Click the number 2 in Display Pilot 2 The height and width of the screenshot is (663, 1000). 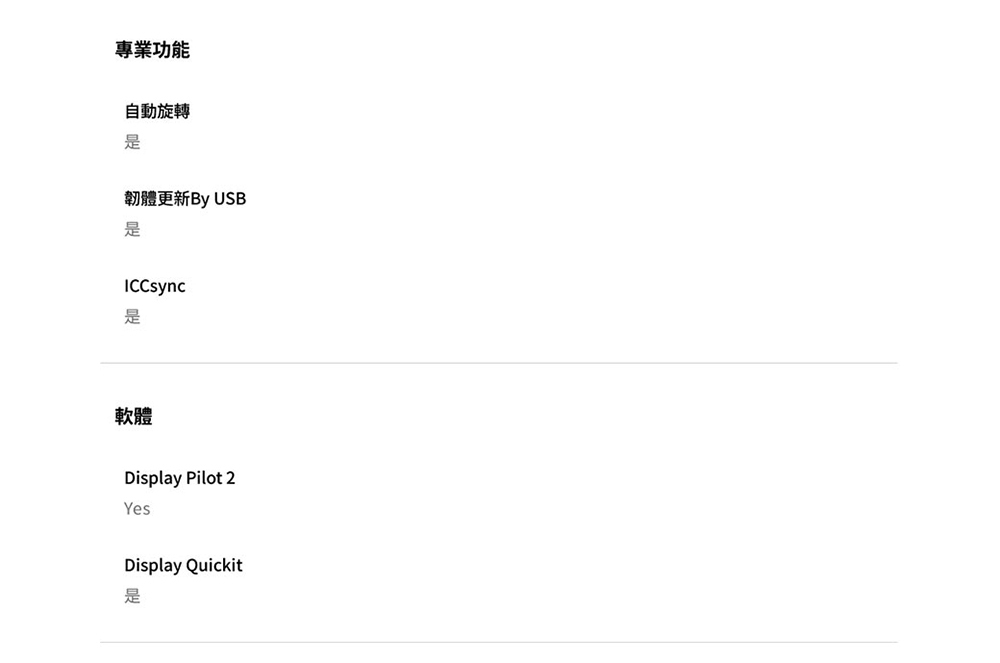[230, 478]
